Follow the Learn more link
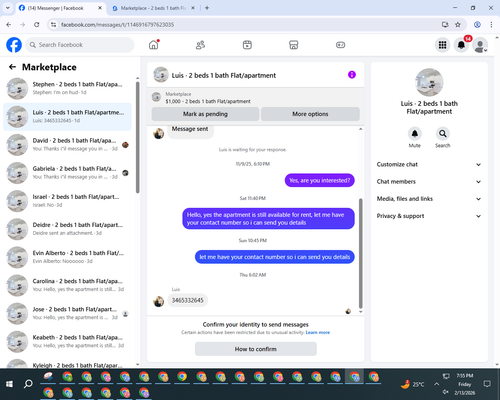500x400 pixels. coord(318,332)
